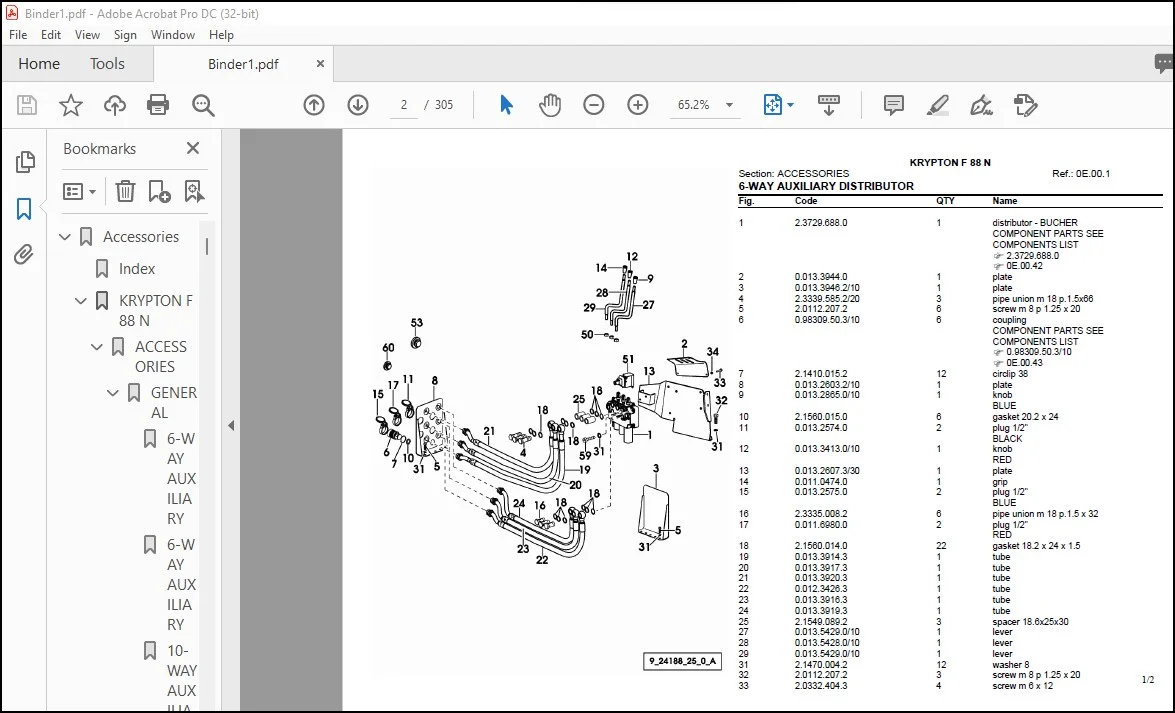1175x713 pixels.
Task: Choose the Selection arrow tool
Action: (x=507, y=105)
